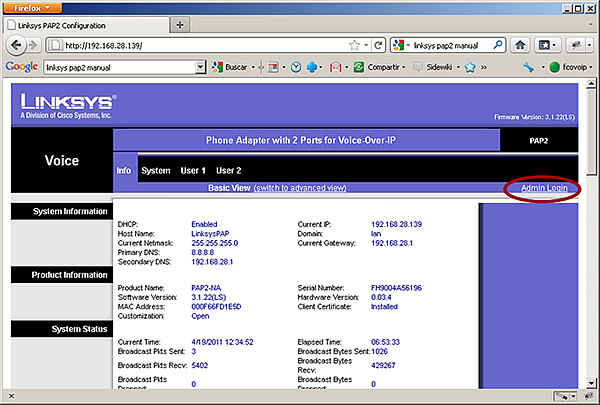This screenshot has height=405, width=600.
Task: Click the Serial Number value FH9004A56196
Action: (x=396, y=288)
